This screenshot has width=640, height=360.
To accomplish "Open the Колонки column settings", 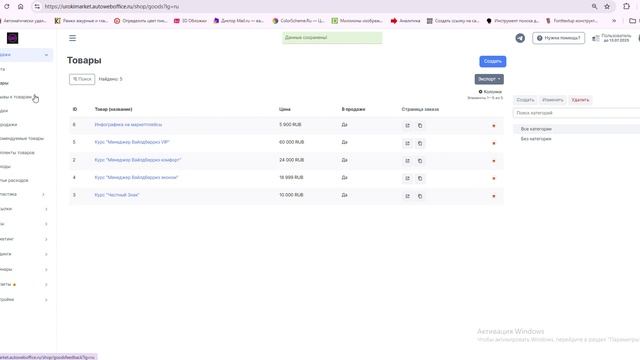I will point(490,92).
